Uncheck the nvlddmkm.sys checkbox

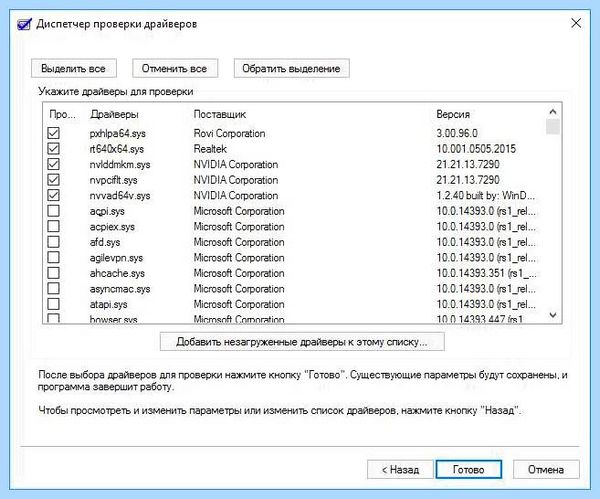pos(54,164)
